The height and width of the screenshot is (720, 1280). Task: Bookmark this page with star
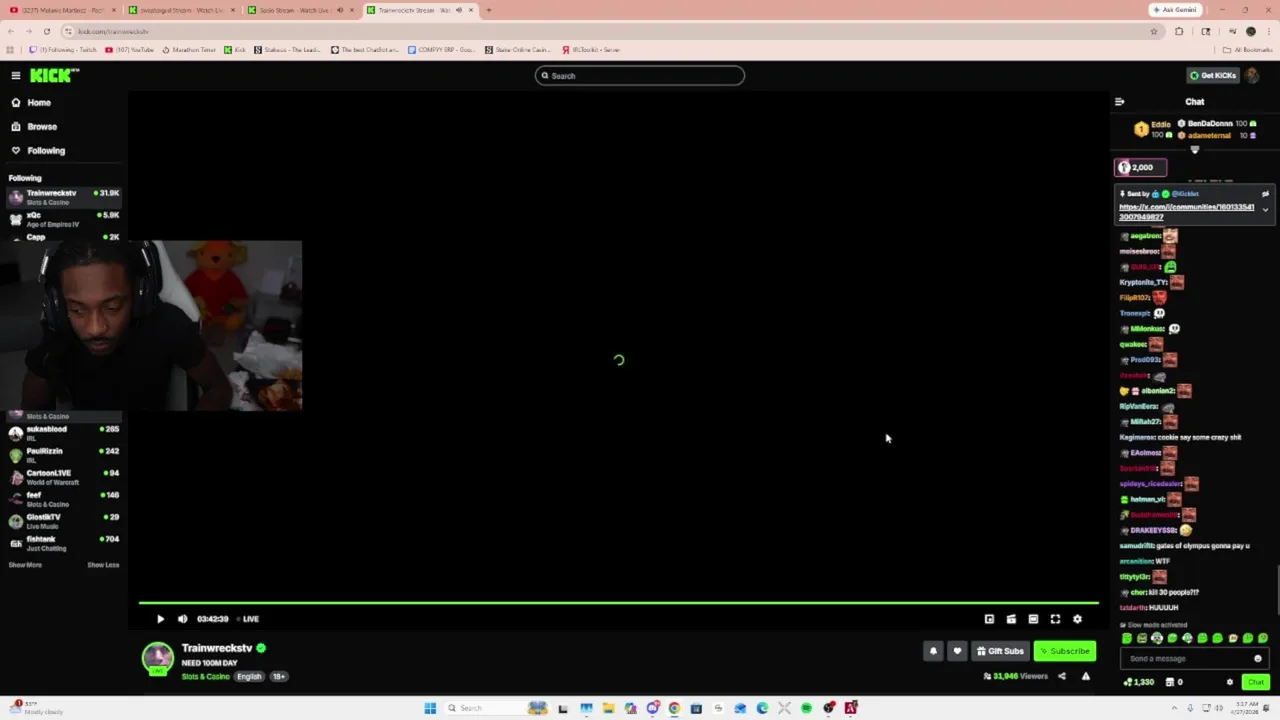tap(1154, 31)
